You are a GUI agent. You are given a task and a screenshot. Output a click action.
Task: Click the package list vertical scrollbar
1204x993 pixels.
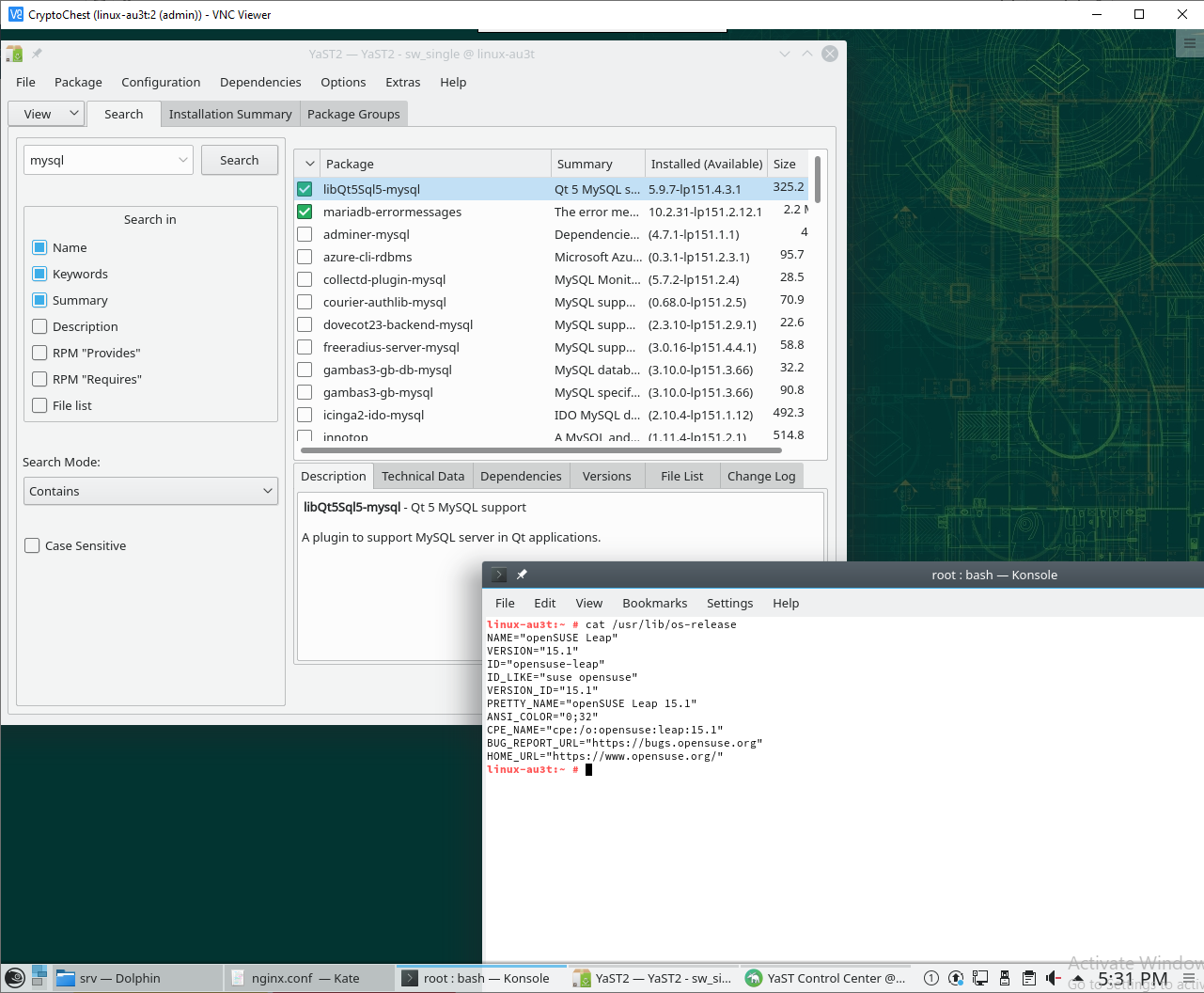(818, 179)
